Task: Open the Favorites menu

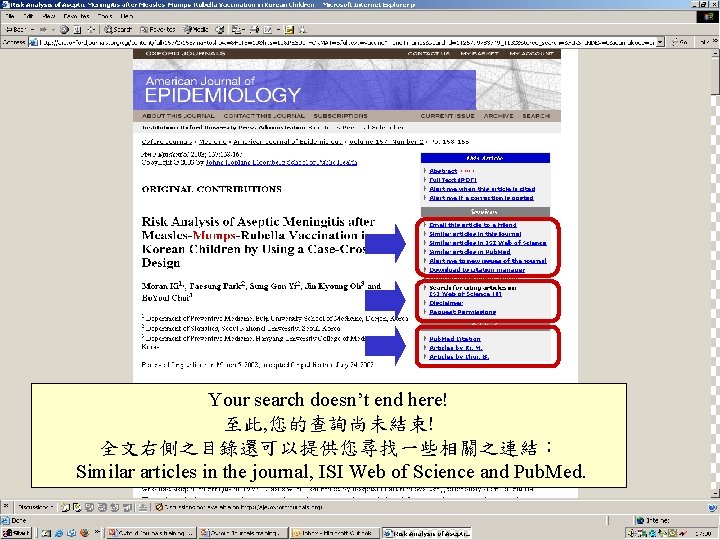Action: 76,16
